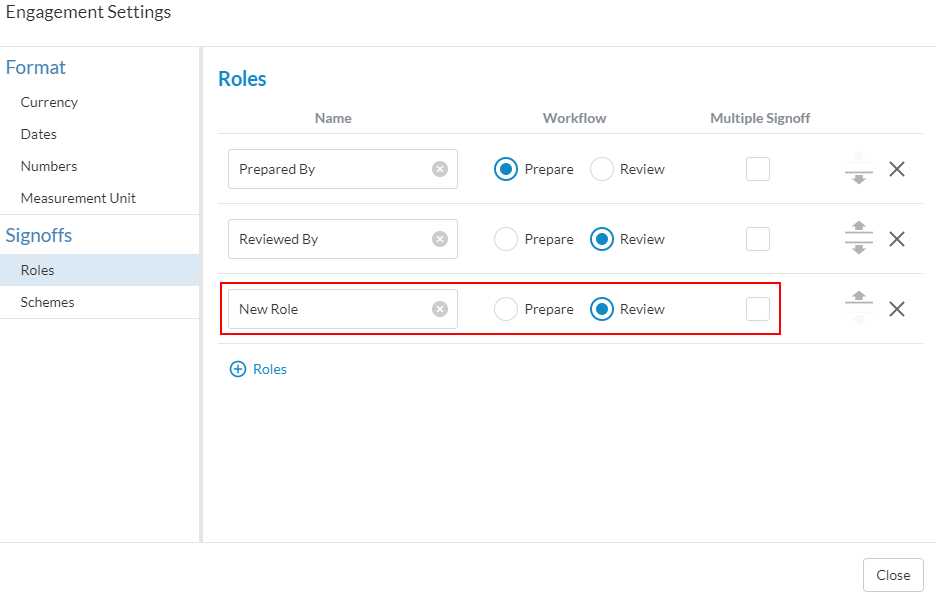Enable Multiple Signoff for New Role
The image size is (936, 600).
[758, 309]
